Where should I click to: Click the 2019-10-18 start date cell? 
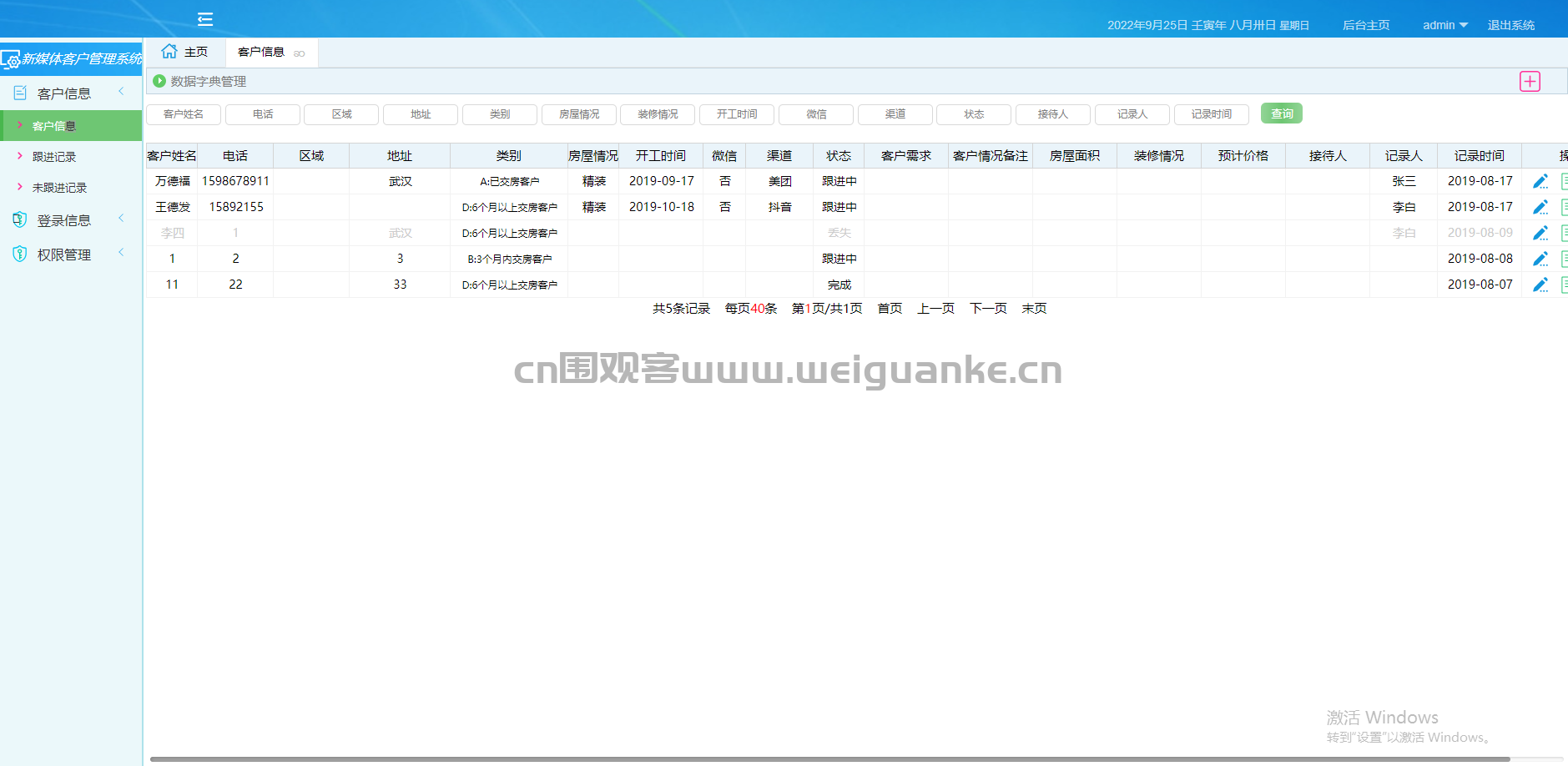click(661, 207)
